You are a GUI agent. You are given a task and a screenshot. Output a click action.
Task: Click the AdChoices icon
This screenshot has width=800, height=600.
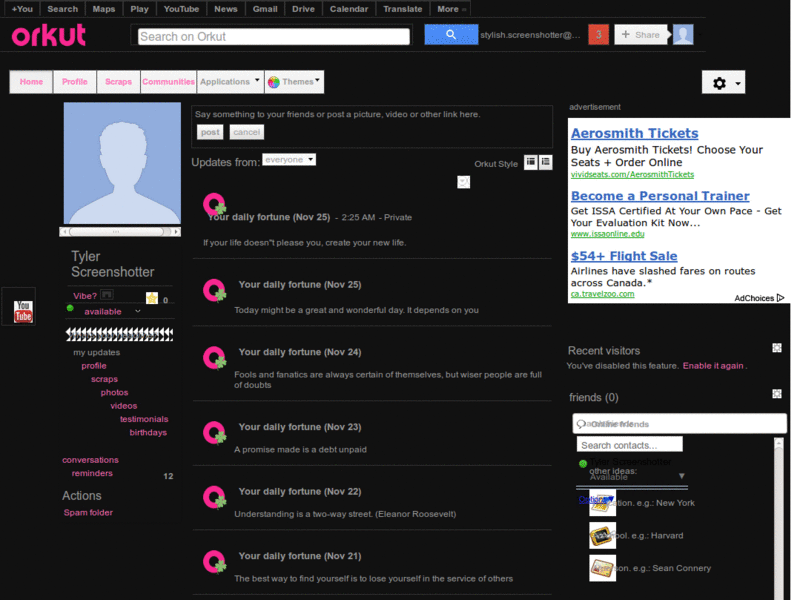[780, 298]
